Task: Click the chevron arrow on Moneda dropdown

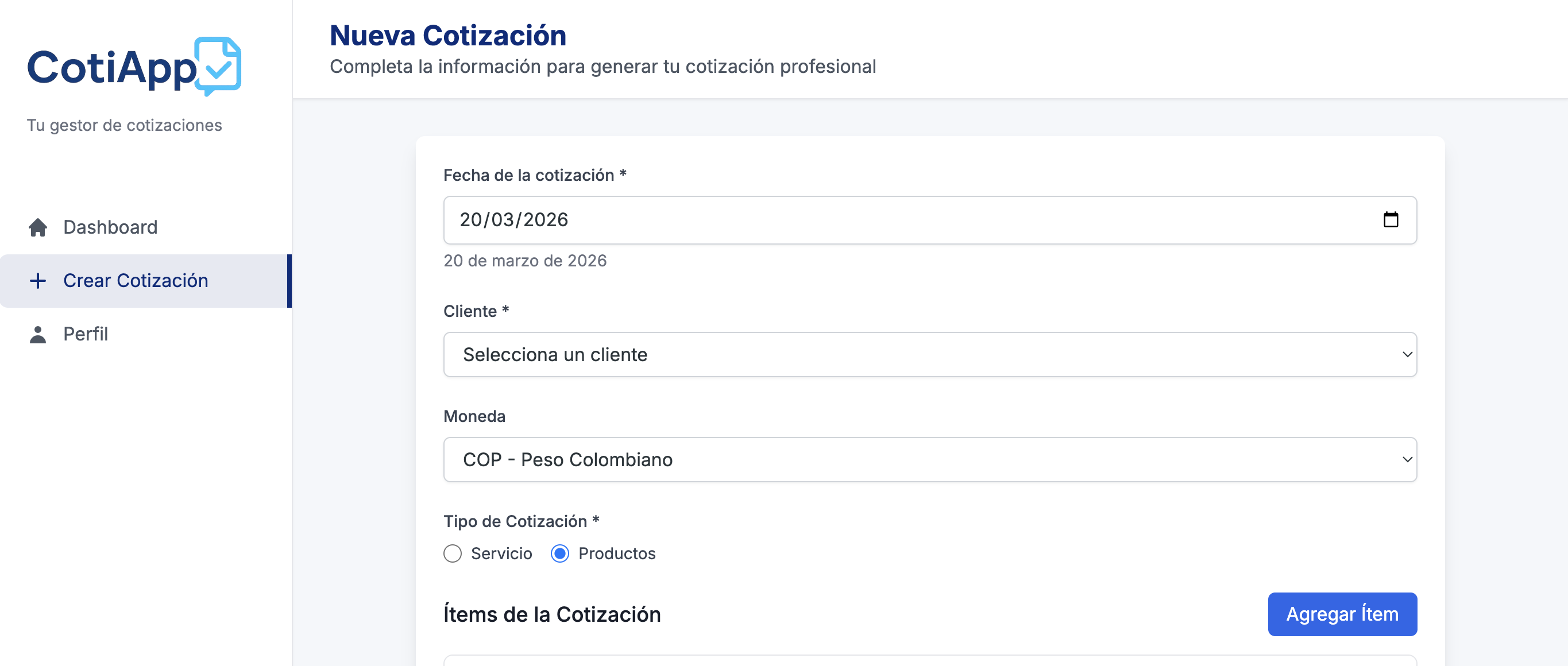Action: click(1407, 460)
